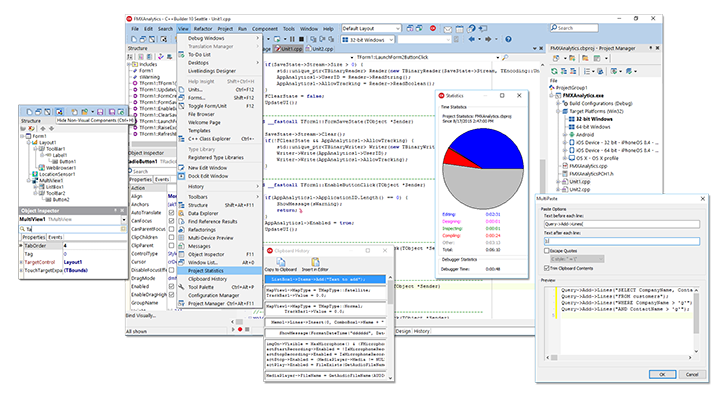Image resolution: width=720 pixels, height=404 pixels.
Task: Select Project Statistics in View menu
Action: 219,271
